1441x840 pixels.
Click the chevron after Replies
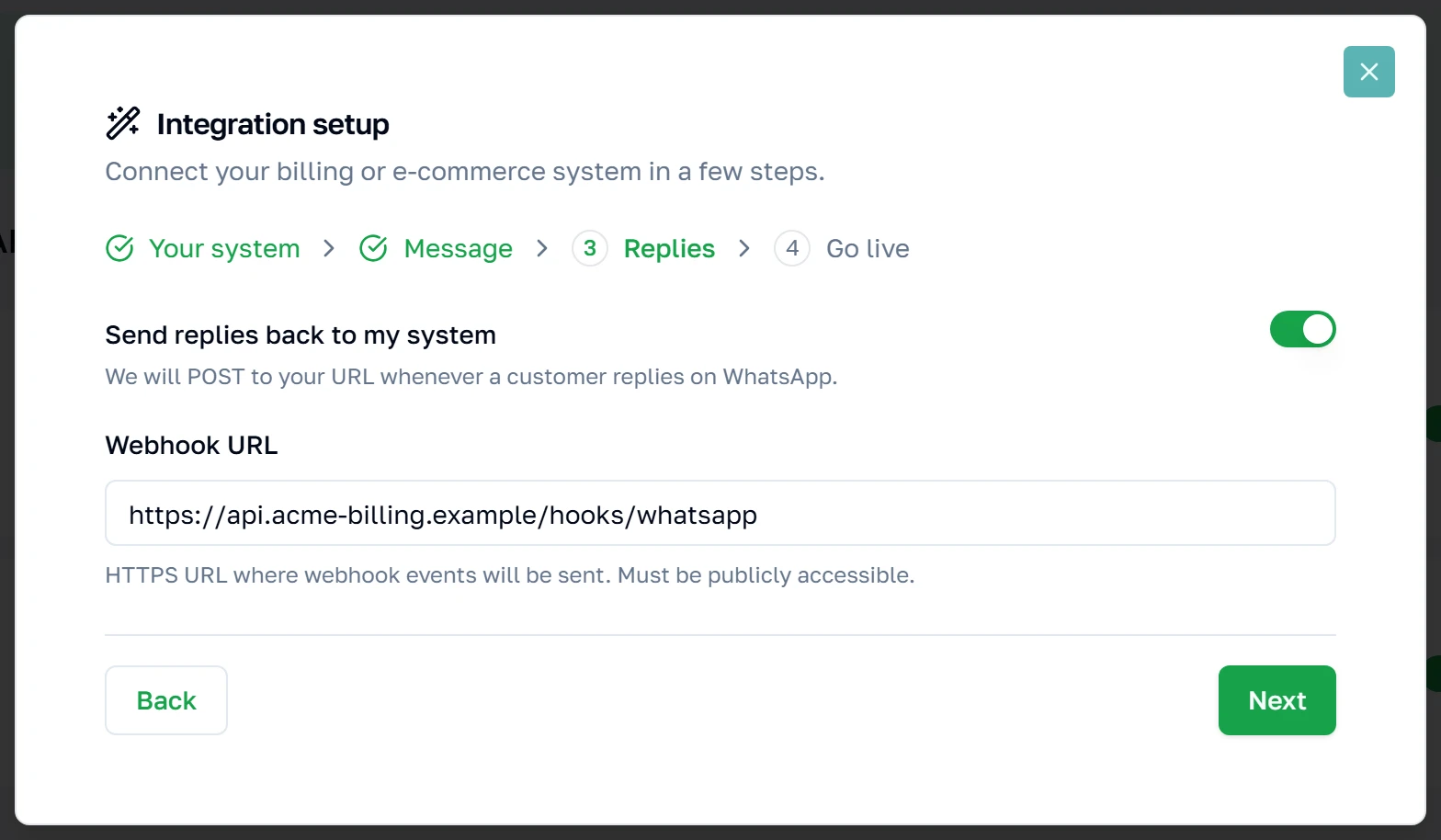pos(744,248)
